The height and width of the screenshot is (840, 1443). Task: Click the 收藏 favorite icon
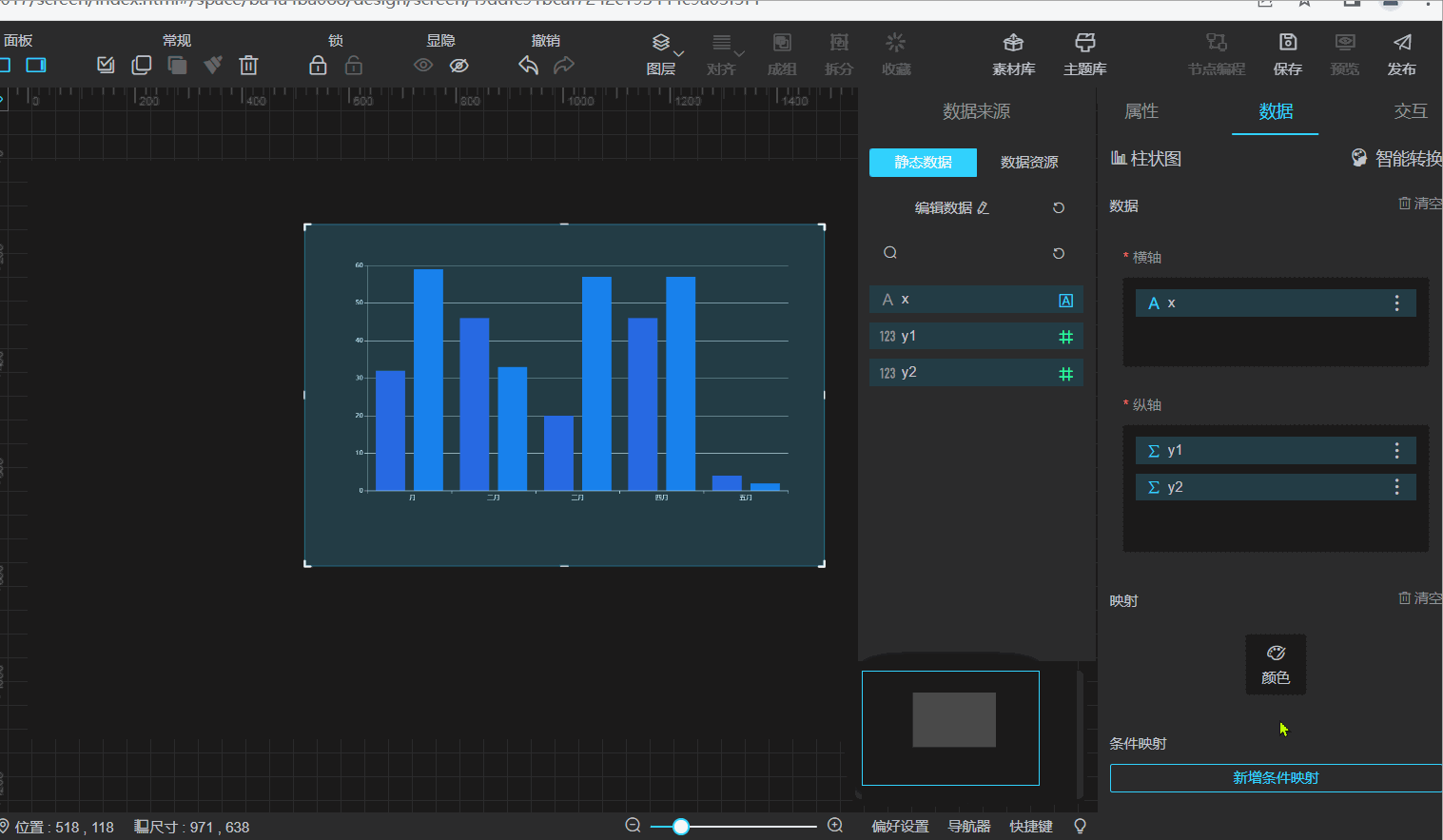896,54
